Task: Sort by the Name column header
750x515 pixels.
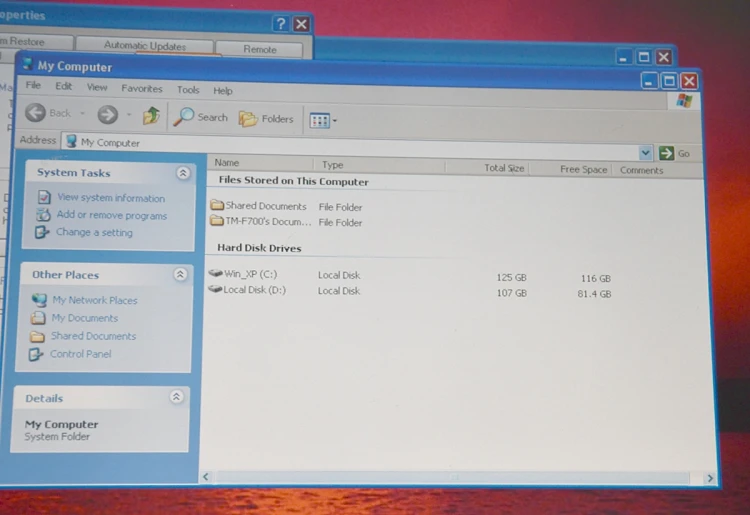Action: click(261, 163)
